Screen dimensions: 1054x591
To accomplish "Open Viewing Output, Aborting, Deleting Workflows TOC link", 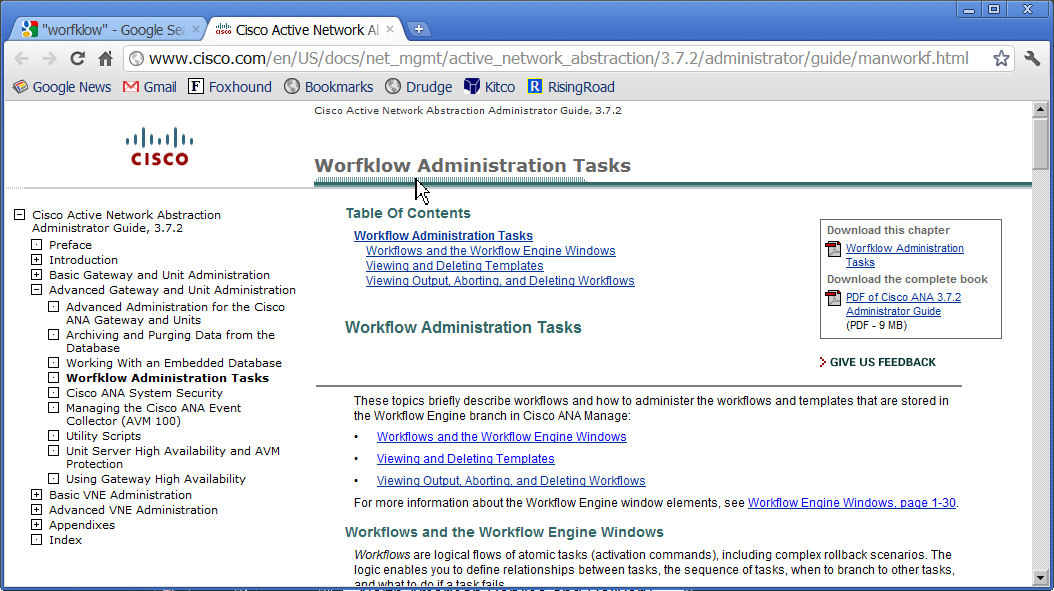I will click(500, 281).
